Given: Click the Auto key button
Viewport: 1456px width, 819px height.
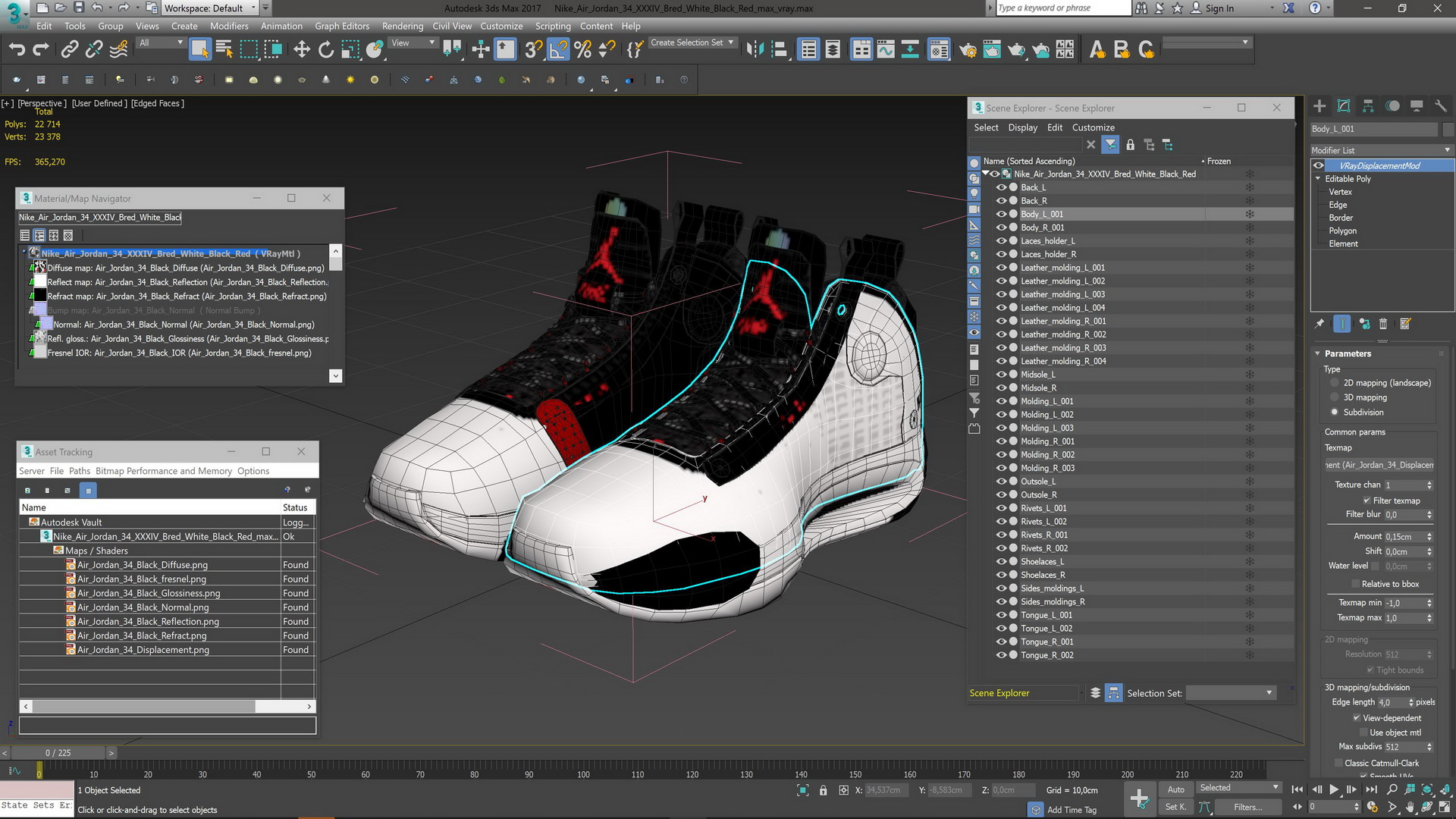Looking at the screenshot, I should (x=1175, y=789).
